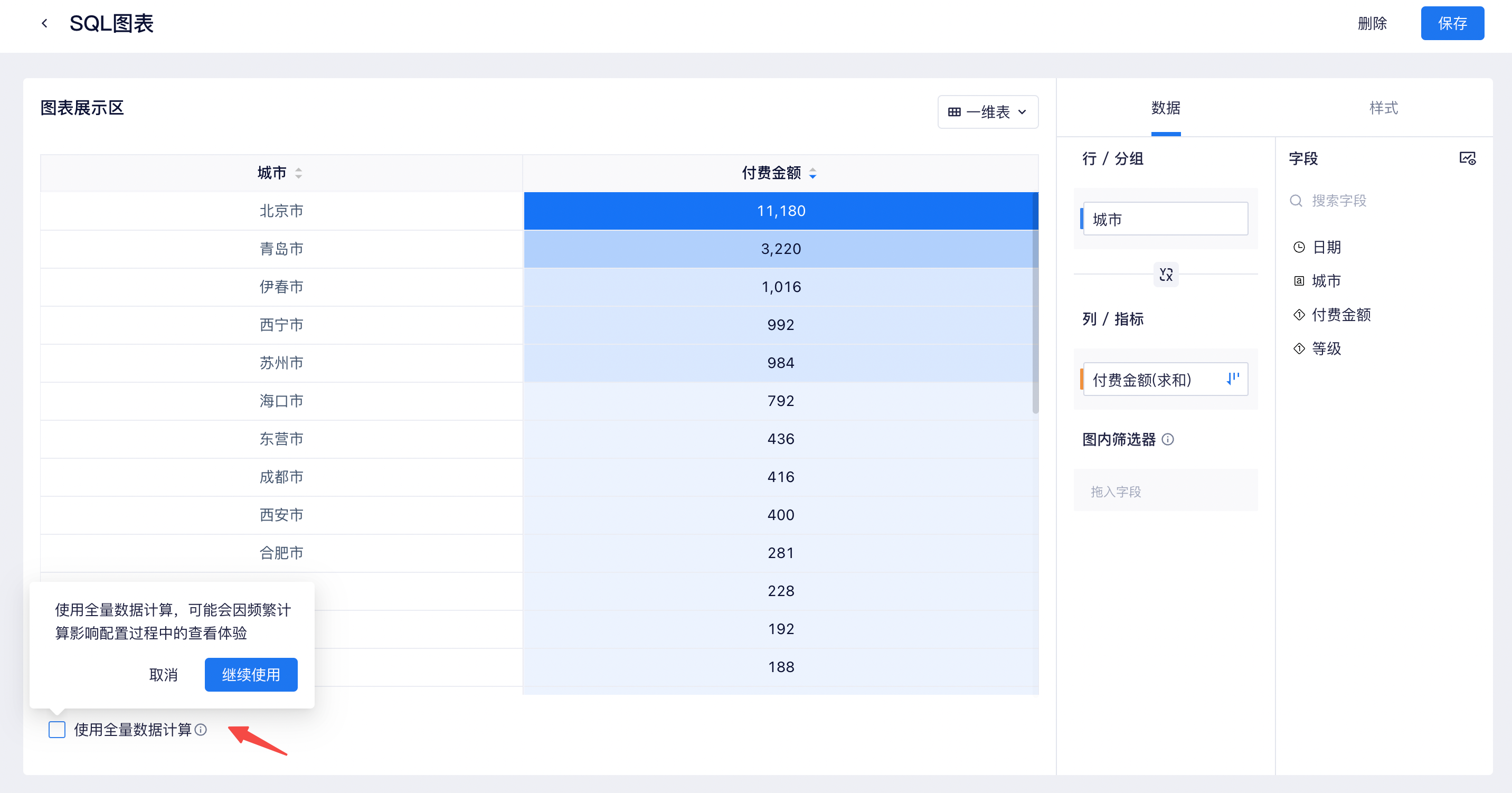Enable the 使用全量数据计算 checkbox

pos(57,730)
